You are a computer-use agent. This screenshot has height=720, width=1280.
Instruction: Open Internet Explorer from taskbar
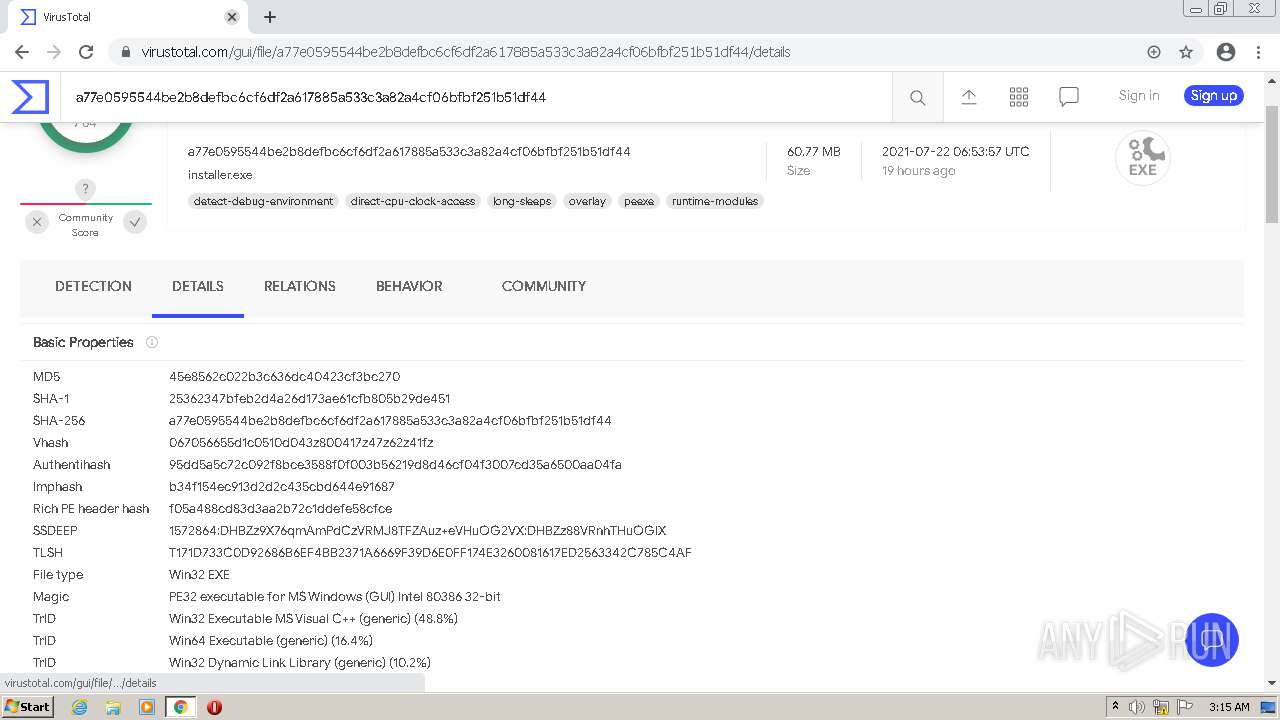(80, 707)
